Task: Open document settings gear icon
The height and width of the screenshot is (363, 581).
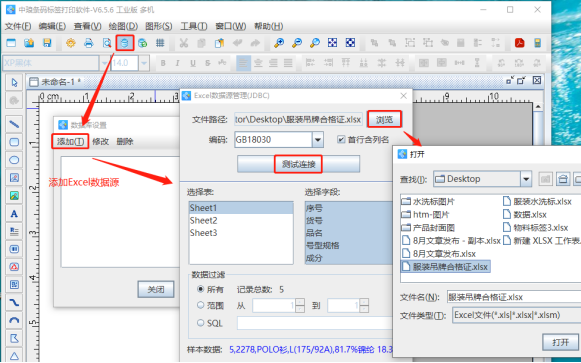Action: pos(70,43)
